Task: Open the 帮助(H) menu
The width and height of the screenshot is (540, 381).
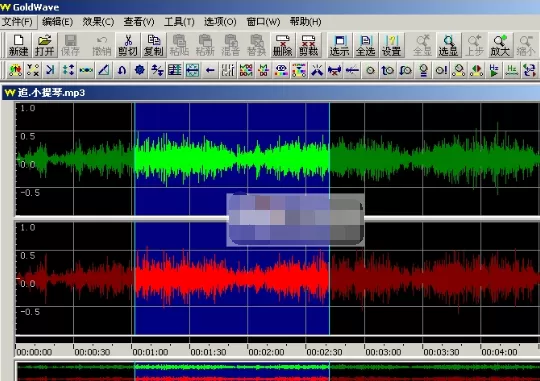Action: point(305,22)
